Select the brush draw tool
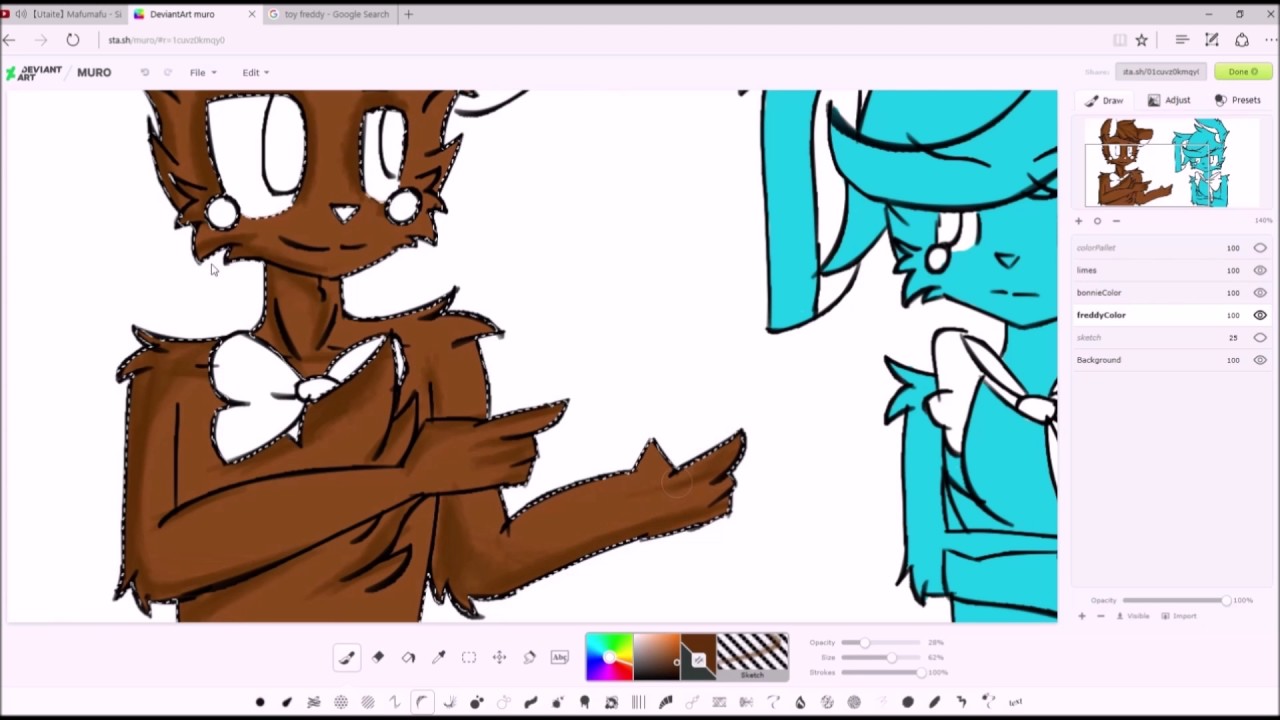 pyautogui.click(x=347, y=657)
